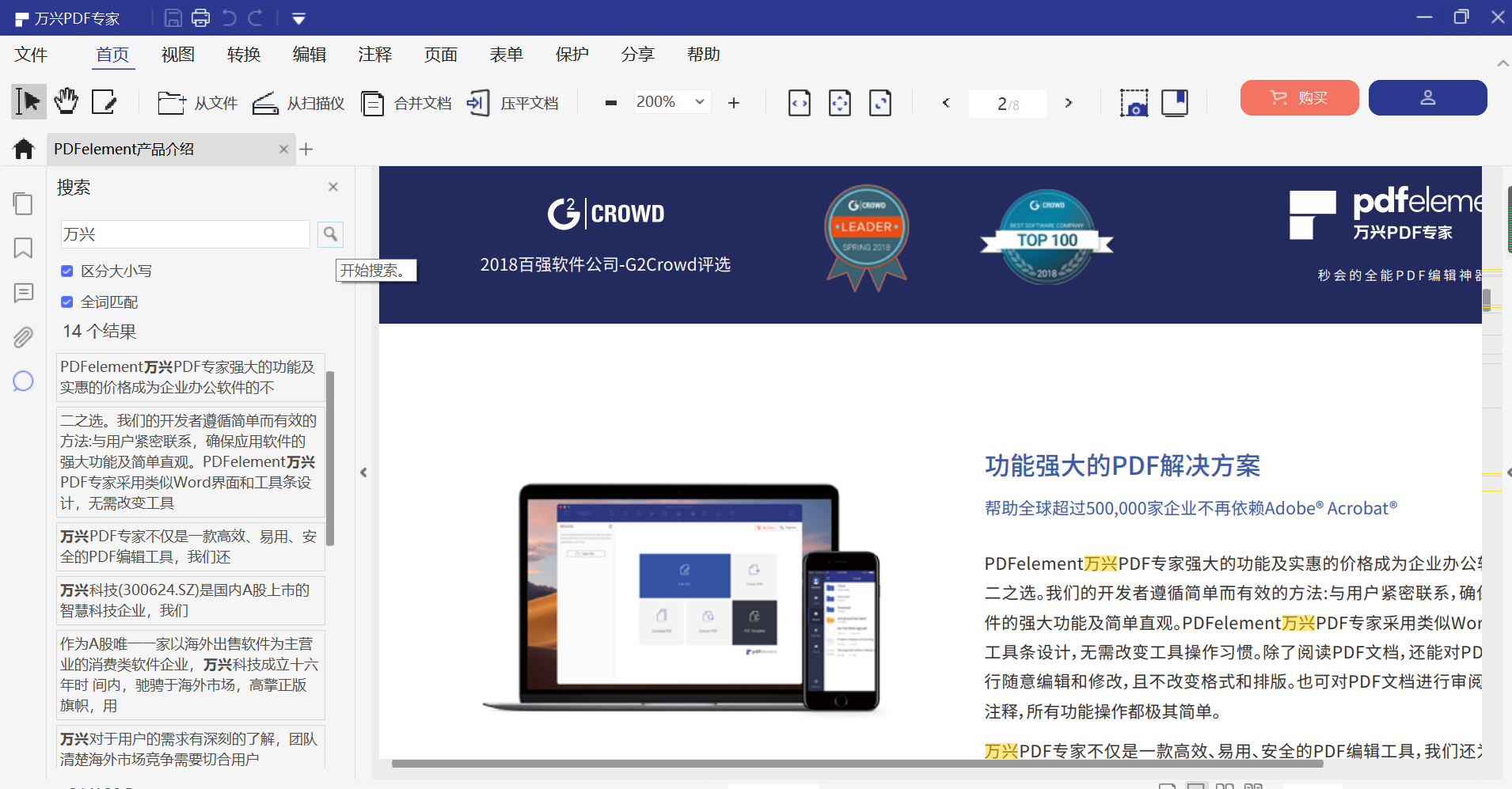
Task: Start the search with the magnifier button
Action: coord(330,233)
